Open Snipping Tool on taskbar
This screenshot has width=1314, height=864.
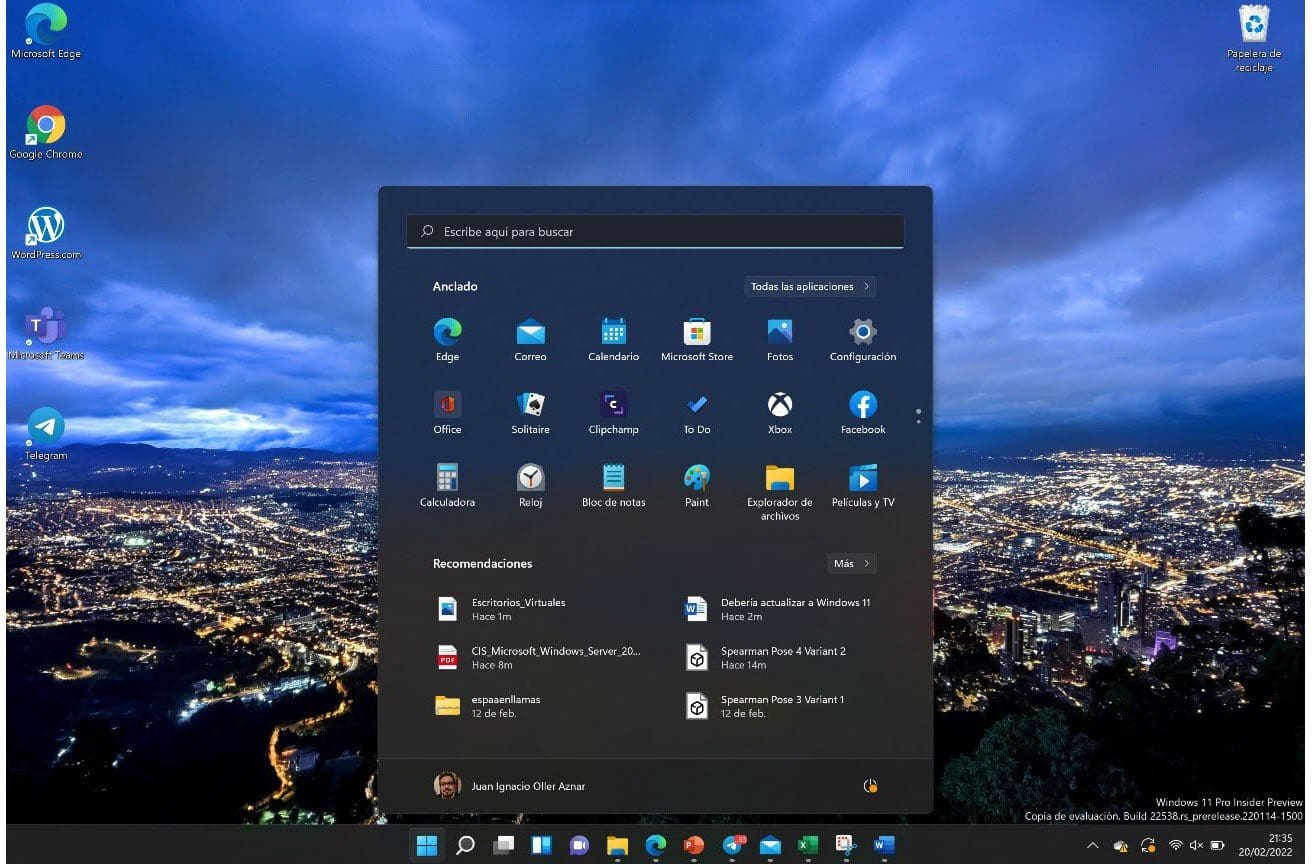coord(846,845)
